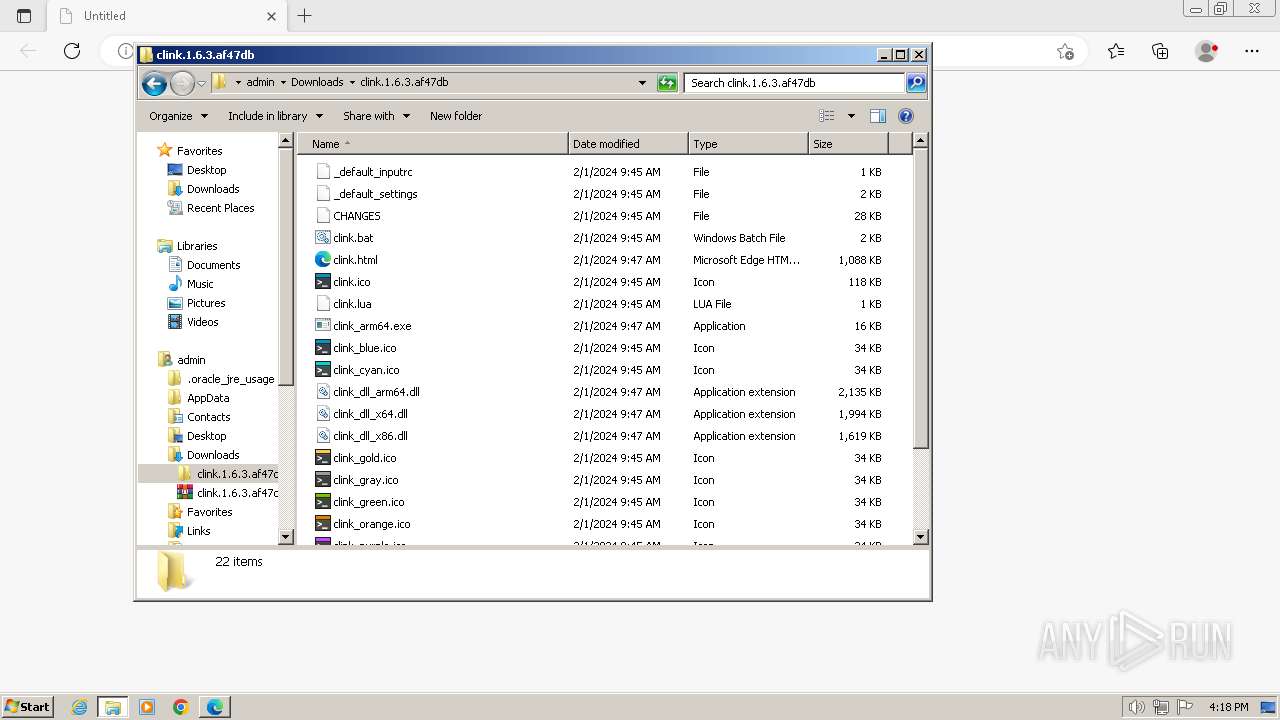Open Internet Explorer from the taskbar
The width and height of the screenshot is (1280, 720).
(79, 707)
